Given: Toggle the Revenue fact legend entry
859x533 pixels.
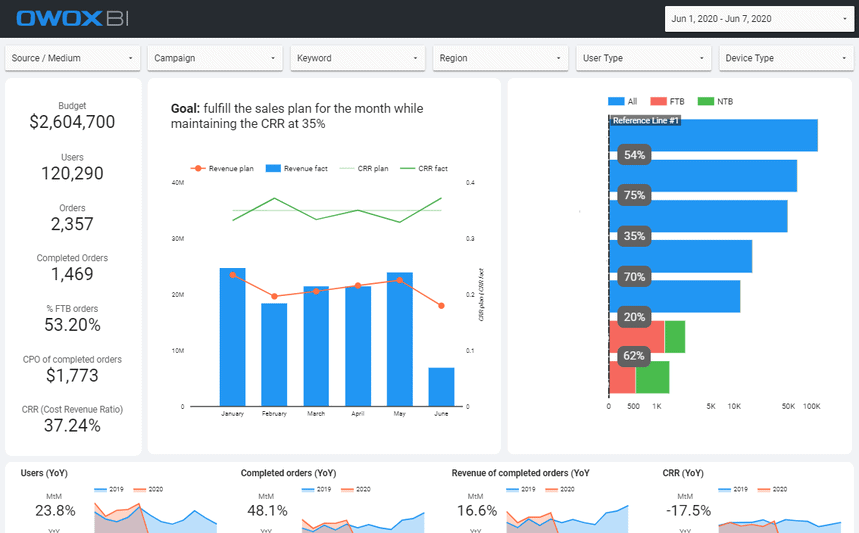Looking at the screenshot, I should tap(296, 169).
